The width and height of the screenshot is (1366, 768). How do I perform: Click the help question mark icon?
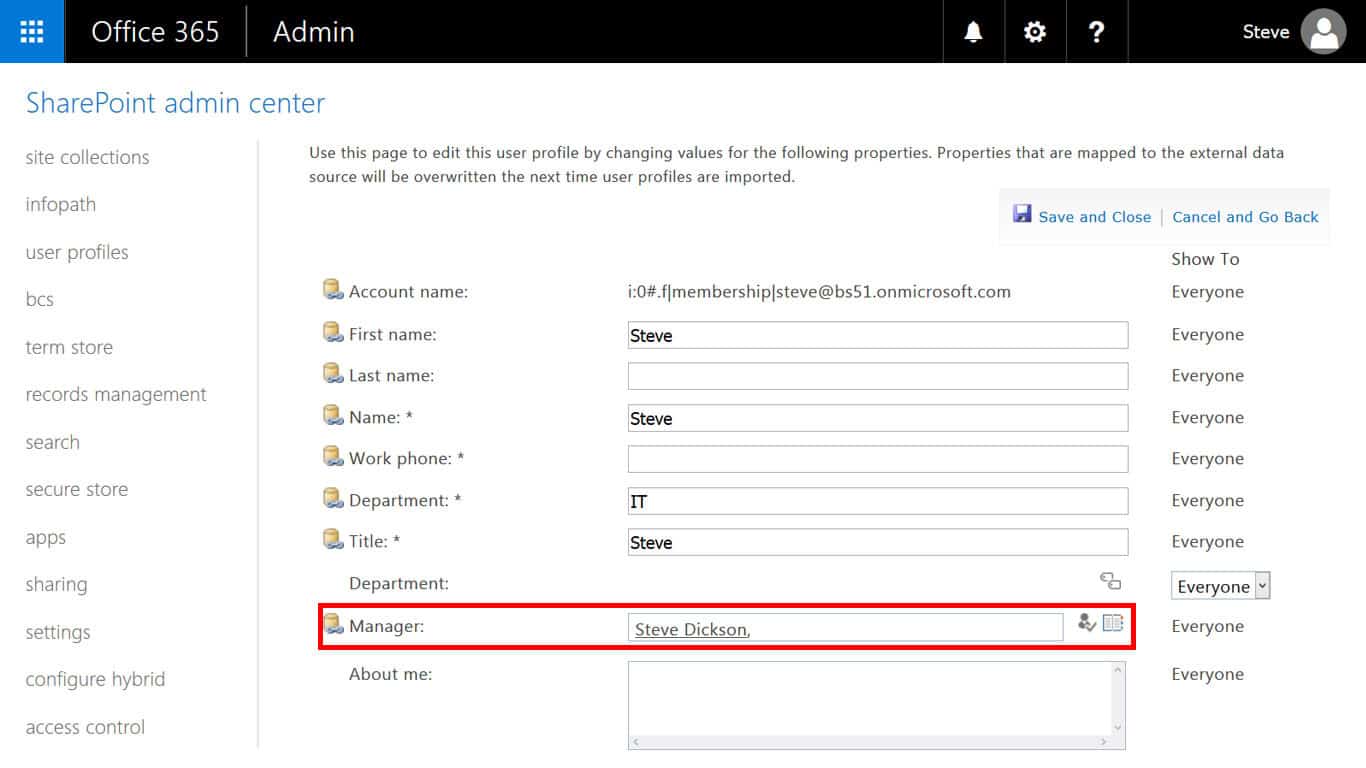(x=1097, y=32)
